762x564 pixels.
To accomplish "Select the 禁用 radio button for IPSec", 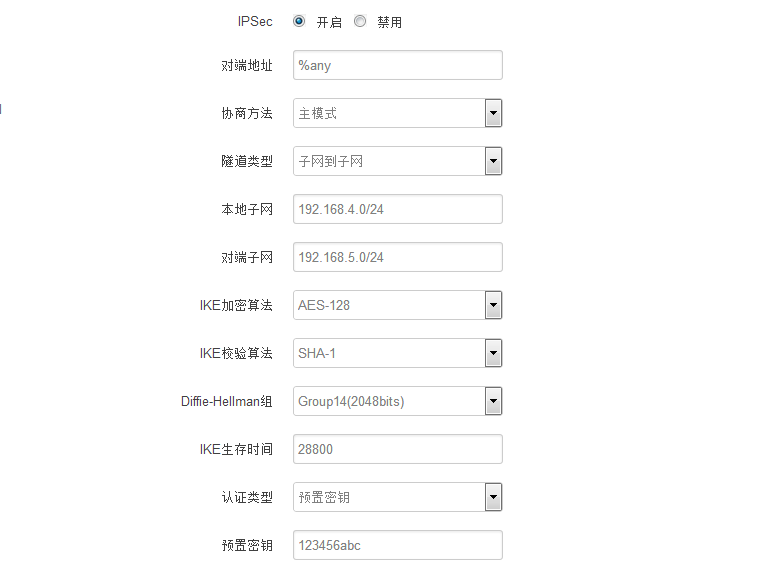I will click(360, 21).
